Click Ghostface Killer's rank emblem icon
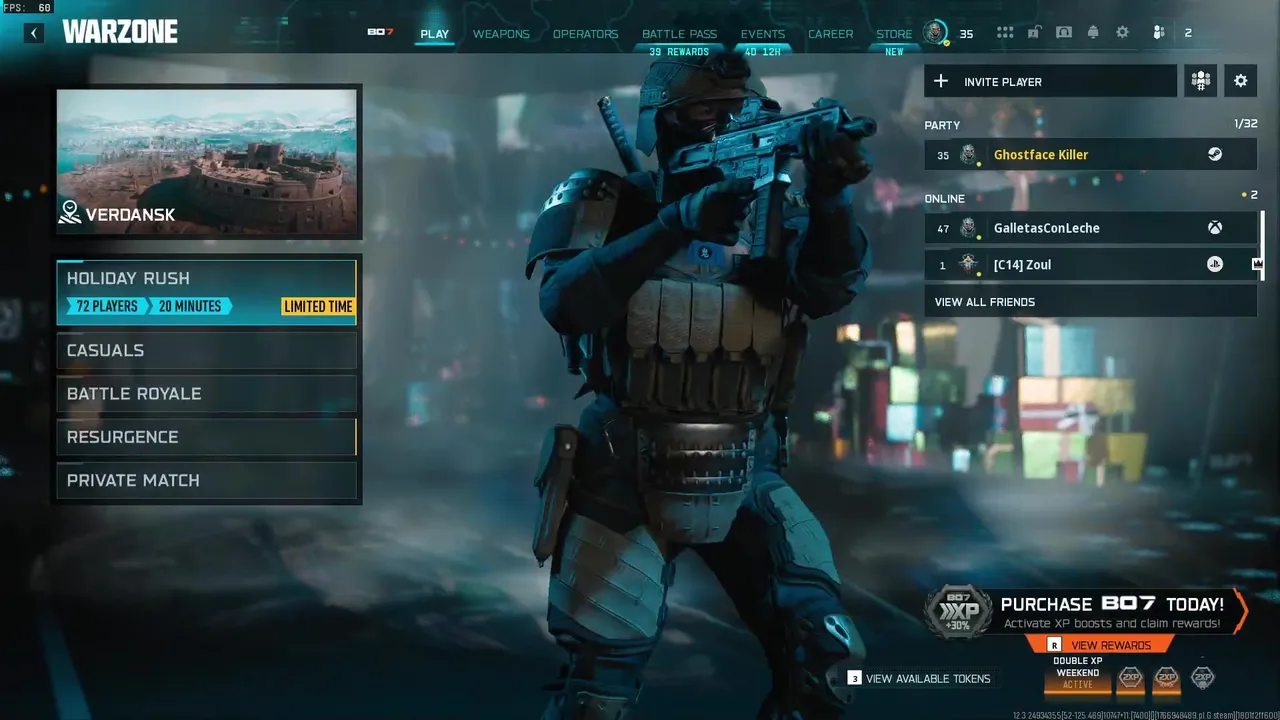 point(968,155)
